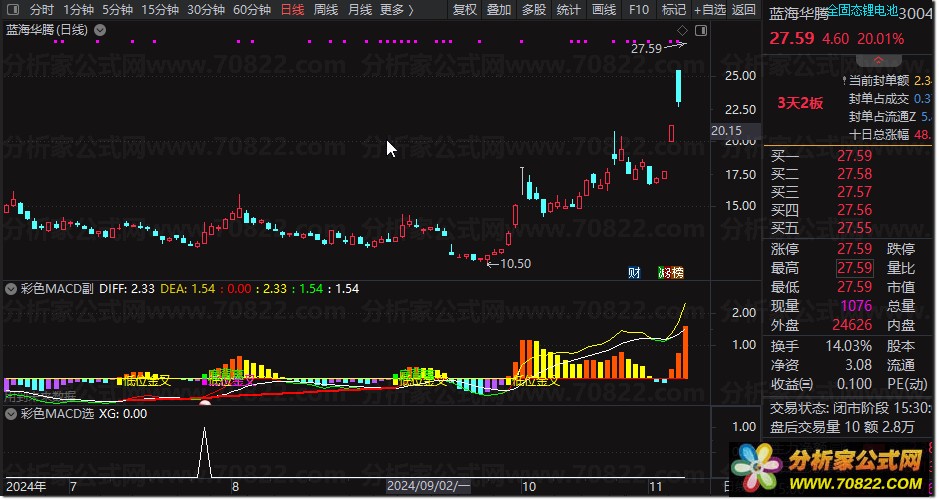
Task: Add stock with +自选 button
Action: pos(710,10)
